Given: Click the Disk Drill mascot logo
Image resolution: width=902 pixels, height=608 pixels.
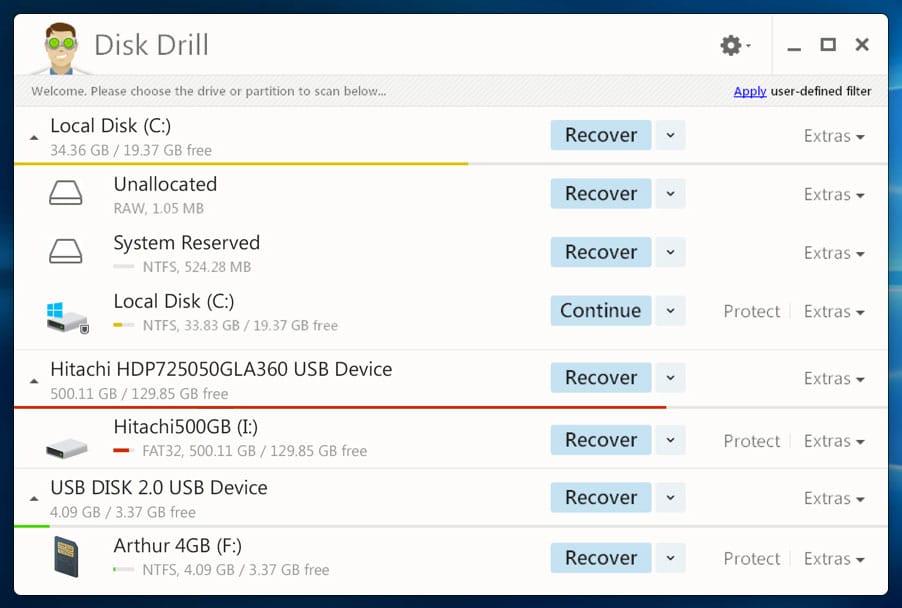Looking at the screenshot, I should point(56,47).
